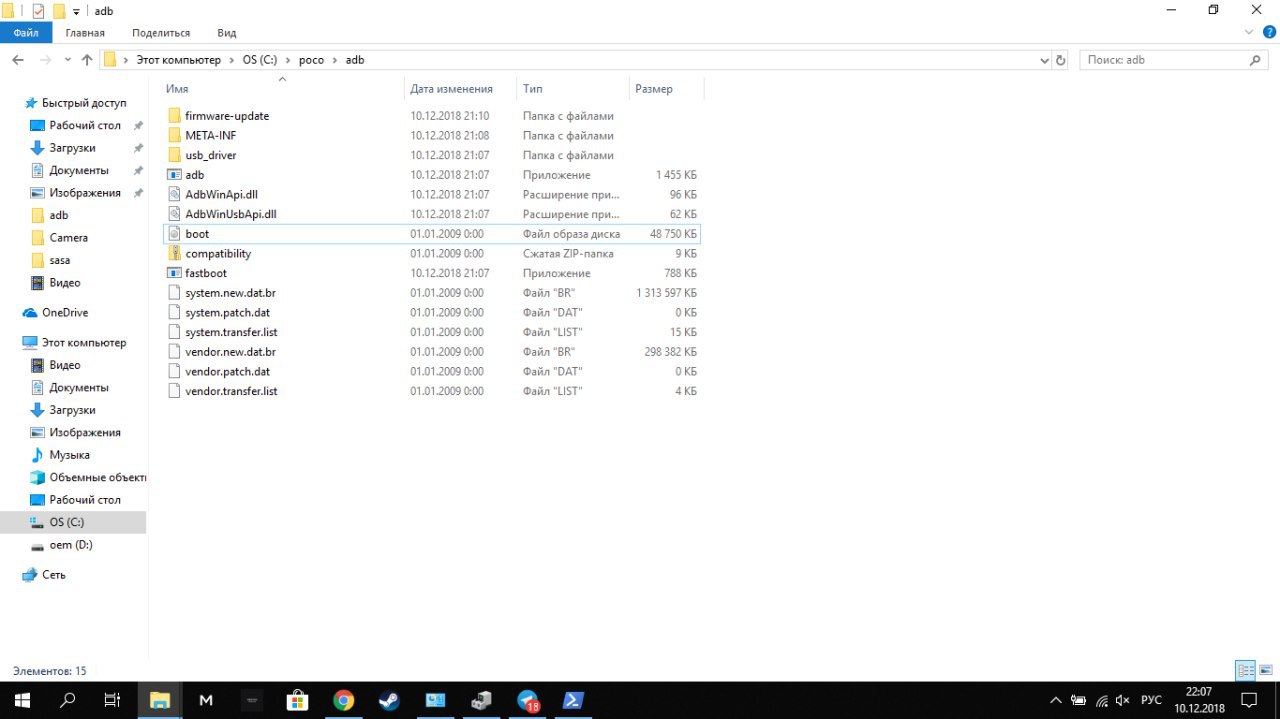The height and width of the screenshot is (719, 1280).
Task: Expand chevron after OS (C:) in path
Action: 288,60
